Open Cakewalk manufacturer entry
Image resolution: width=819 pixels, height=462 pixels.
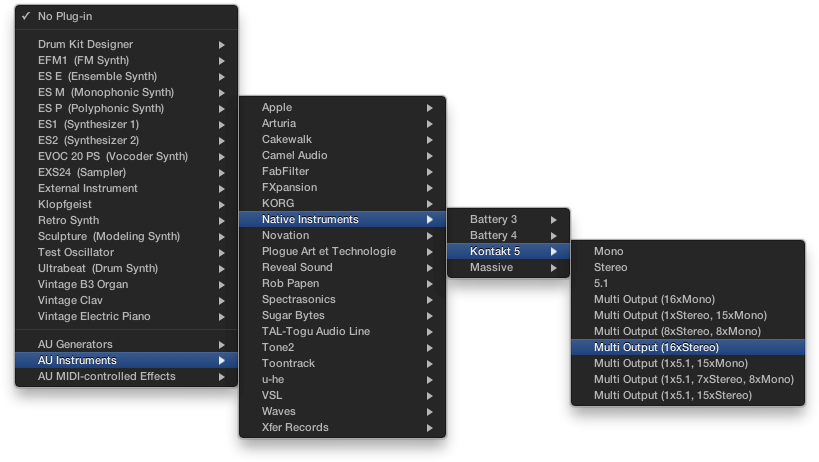[342, 139]
